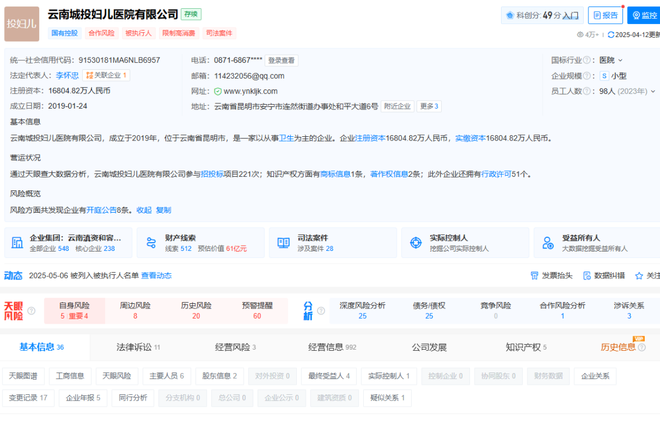The width and height of the screenshot is (660, 426).
Task: Click the 股东信息 2 sub-tab
Action: (219, 376)
